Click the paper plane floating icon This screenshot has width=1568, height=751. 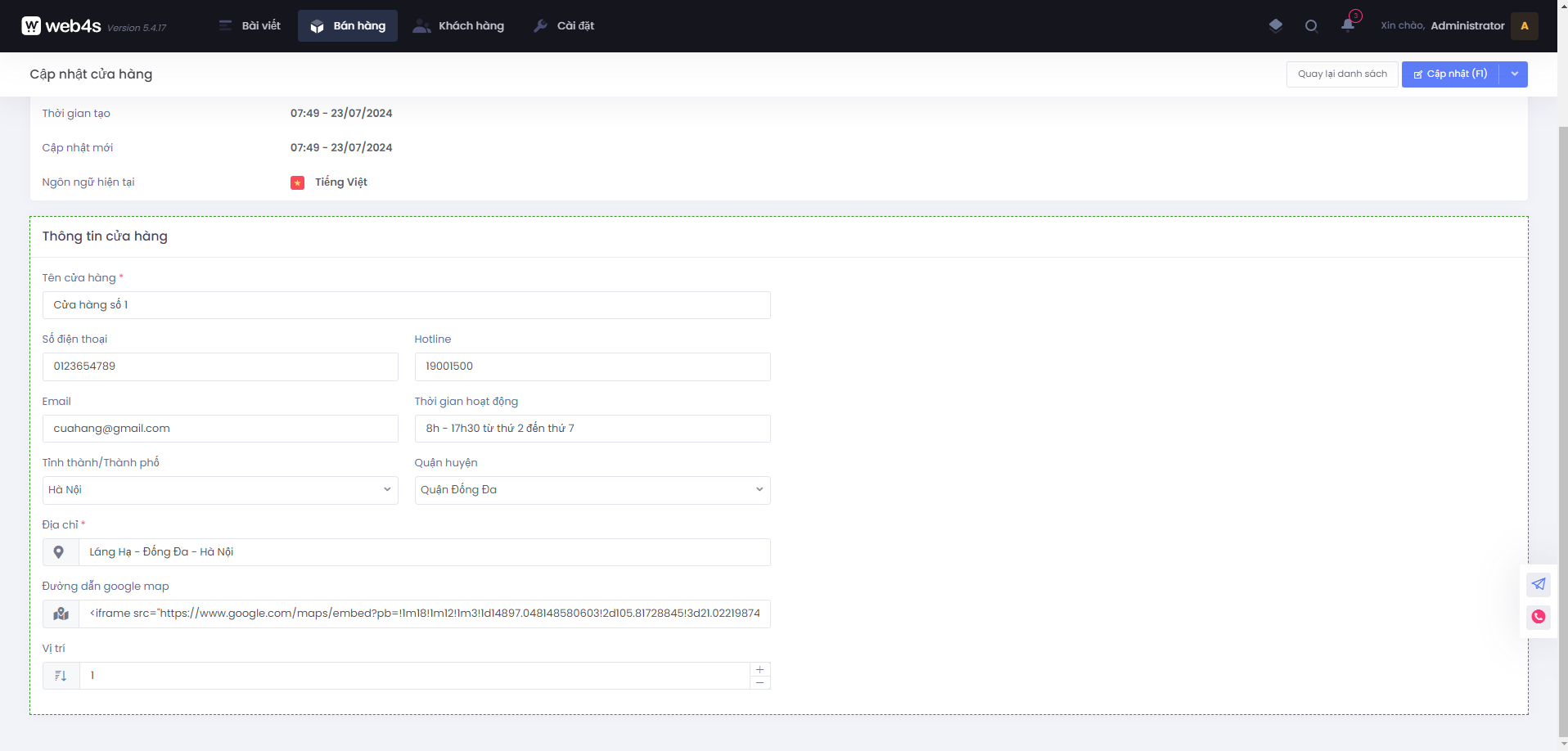[x=1539, y=584]
